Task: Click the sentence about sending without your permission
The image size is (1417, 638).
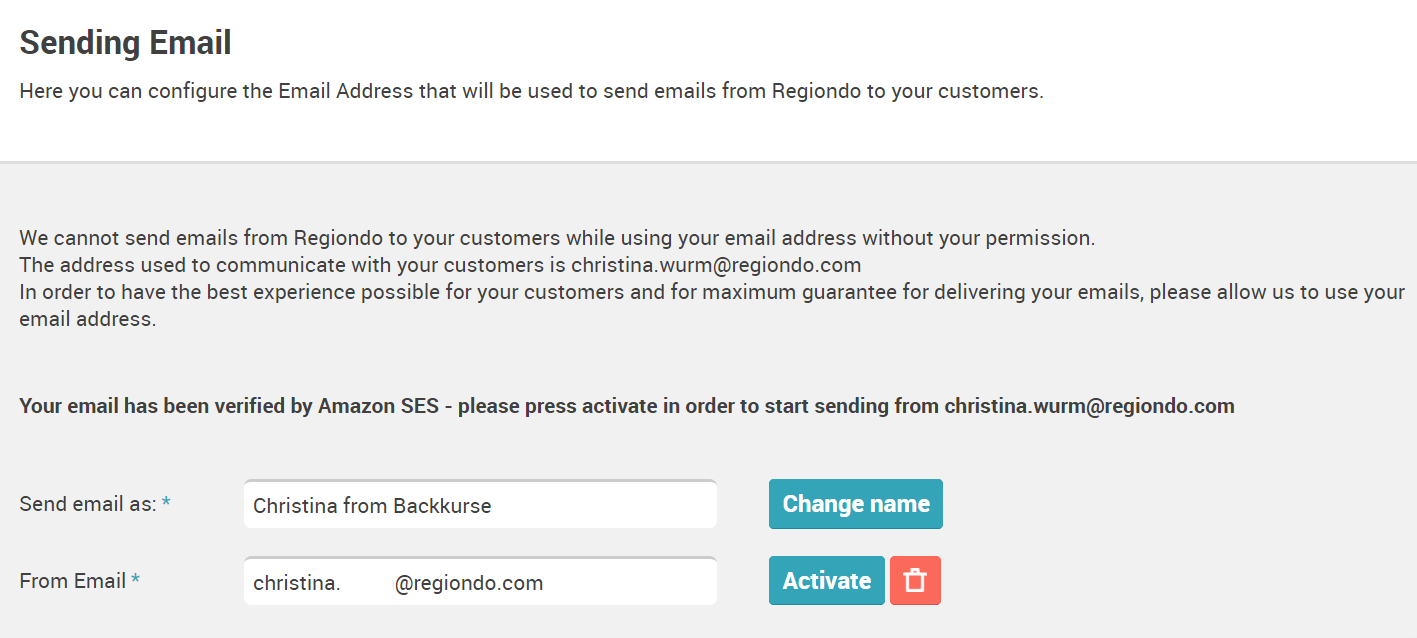Action: (x=557, y=238)
